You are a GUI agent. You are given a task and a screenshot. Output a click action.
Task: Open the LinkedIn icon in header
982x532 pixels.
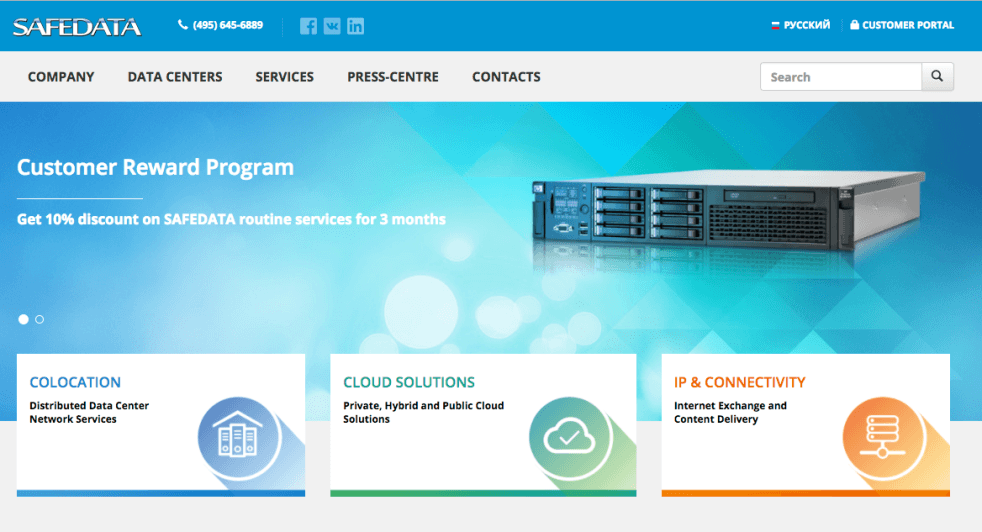[x=355, y=26]
